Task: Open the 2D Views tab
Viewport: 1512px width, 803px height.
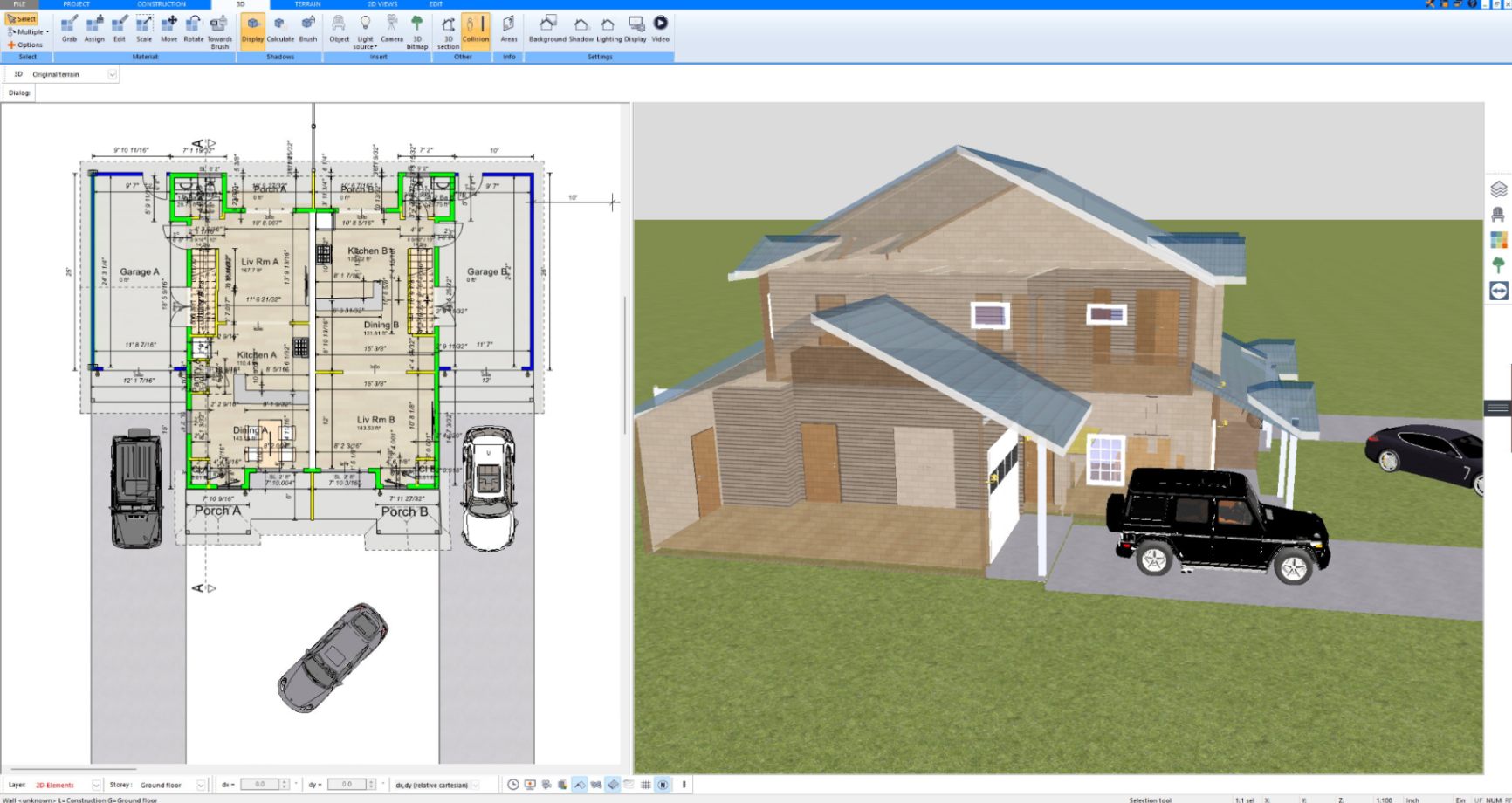Action: click(383, 4)
